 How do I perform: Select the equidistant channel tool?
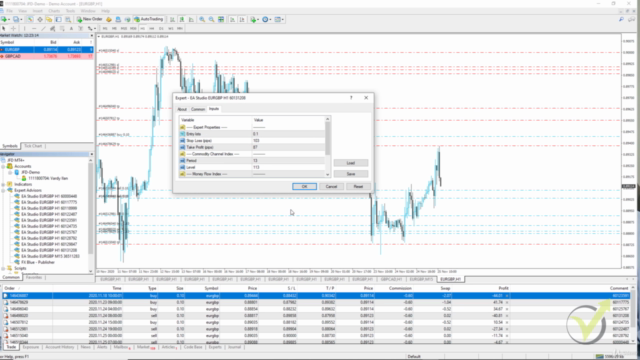(53, 29)
